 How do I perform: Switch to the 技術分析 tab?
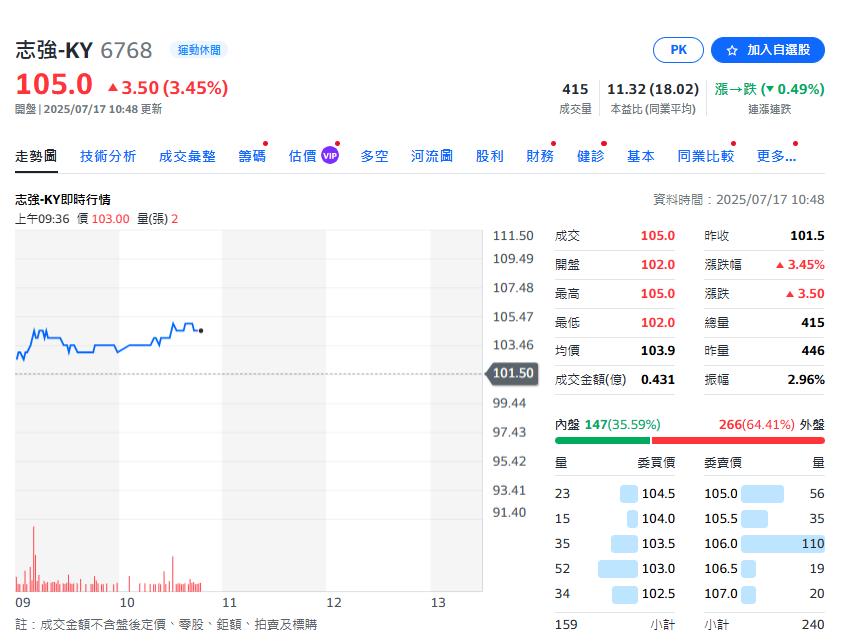pyautogui.click(x=108, y=156)
